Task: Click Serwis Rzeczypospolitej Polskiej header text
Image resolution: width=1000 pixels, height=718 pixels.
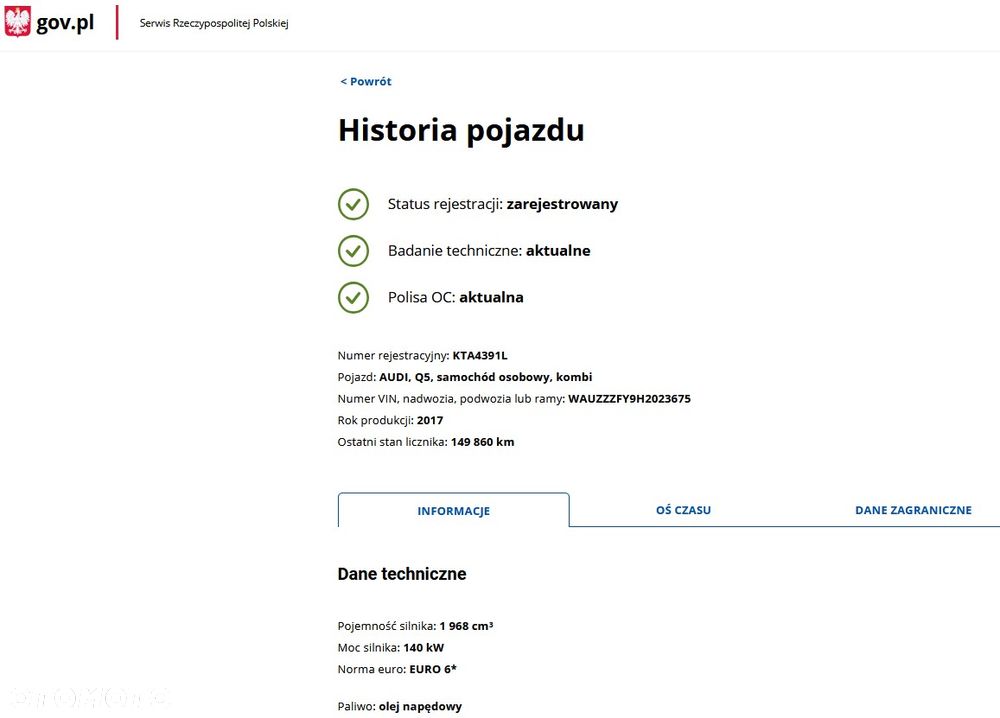Action: 214,23
